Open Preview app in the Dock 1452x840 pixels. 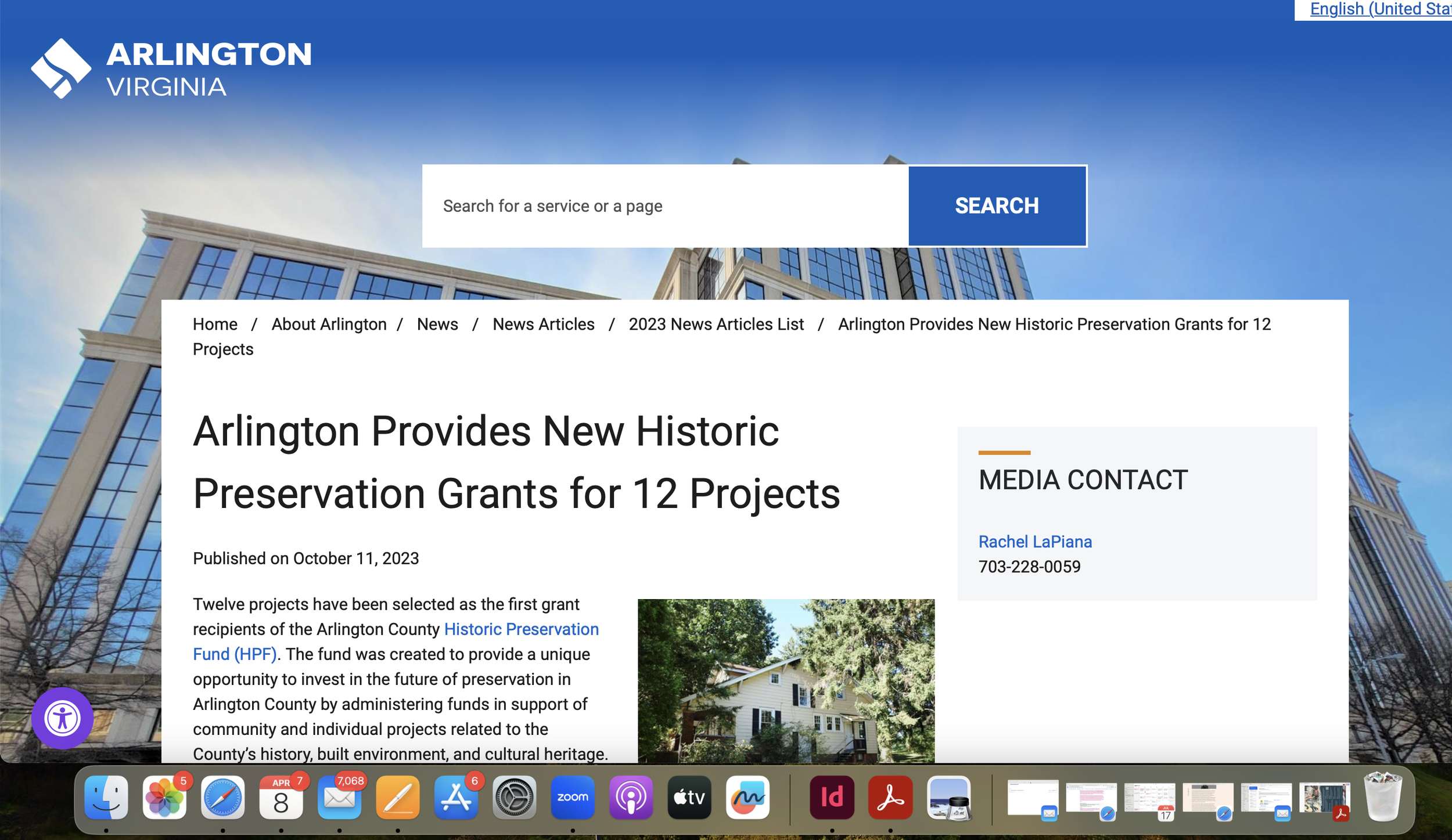[949, 797]
